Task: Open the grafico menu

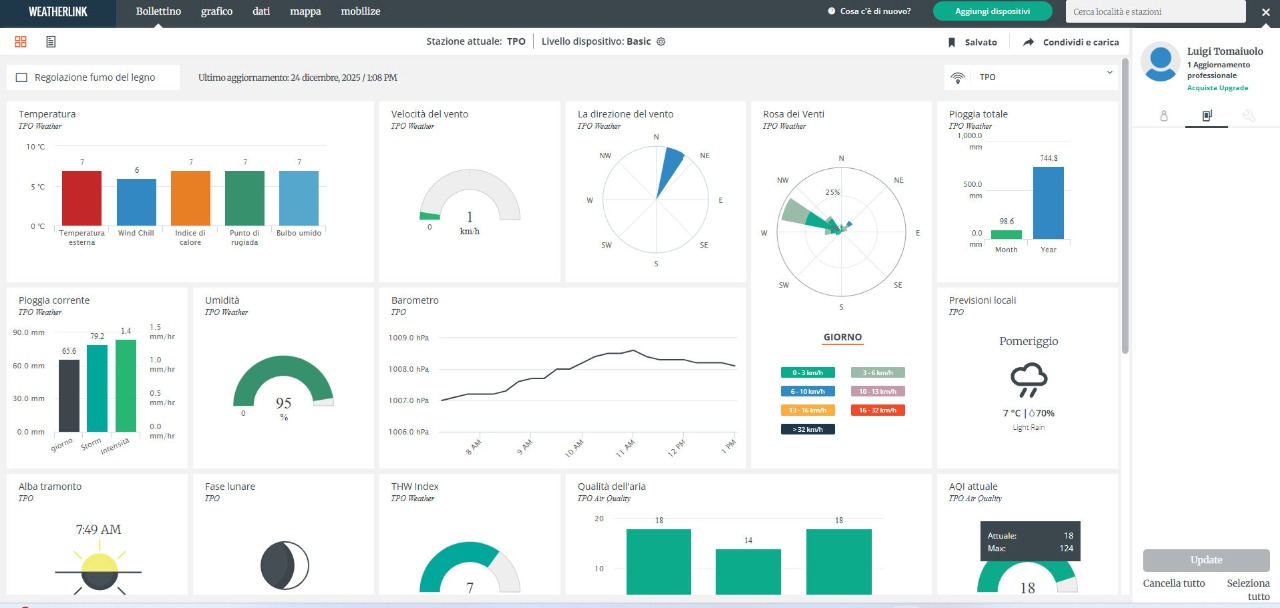Action: coord(216,11)
